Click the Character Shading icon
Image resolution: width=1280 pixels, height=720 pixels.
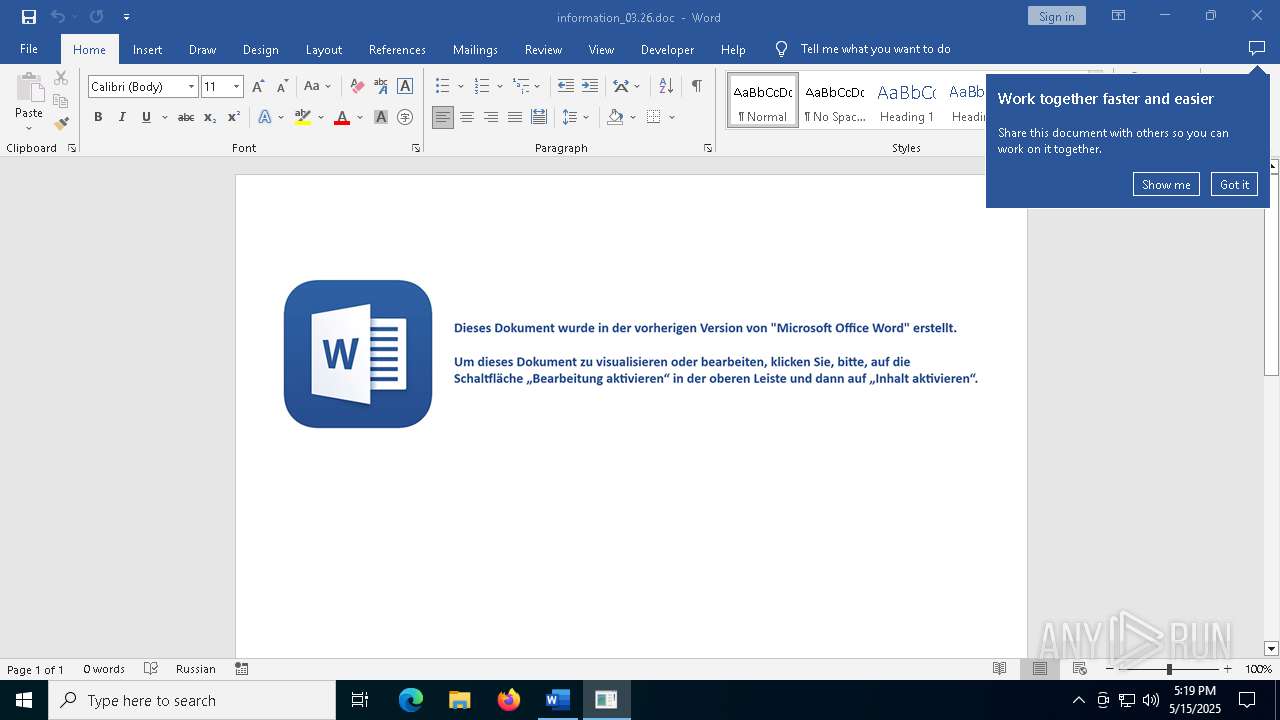381,117
